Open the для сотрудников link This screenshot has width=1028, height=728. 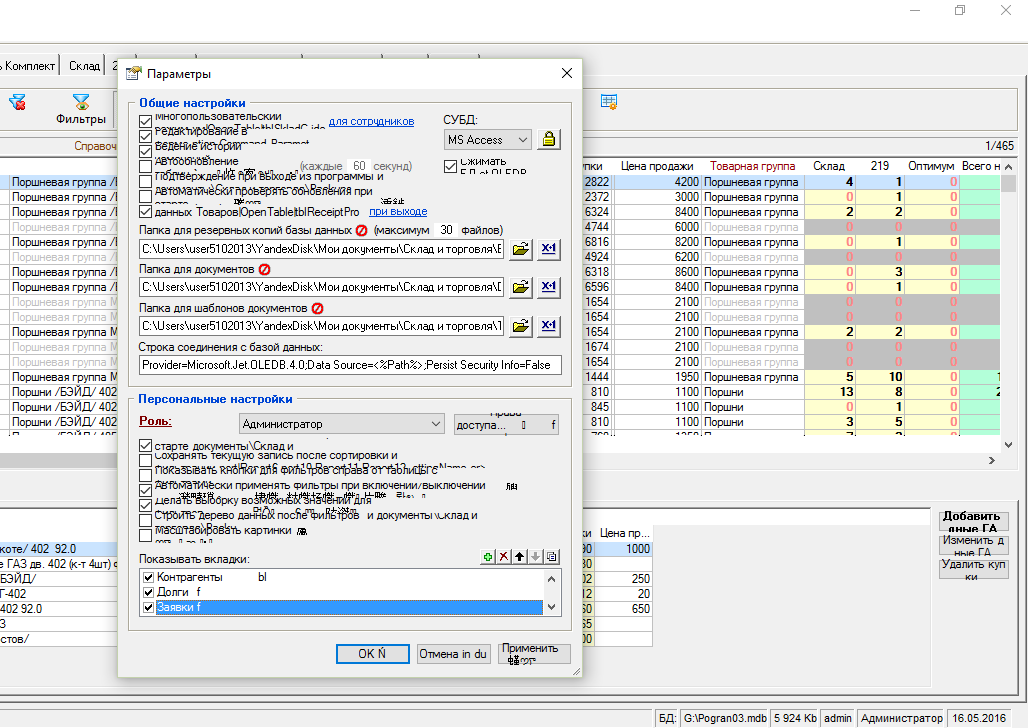[x=371, y=122]
